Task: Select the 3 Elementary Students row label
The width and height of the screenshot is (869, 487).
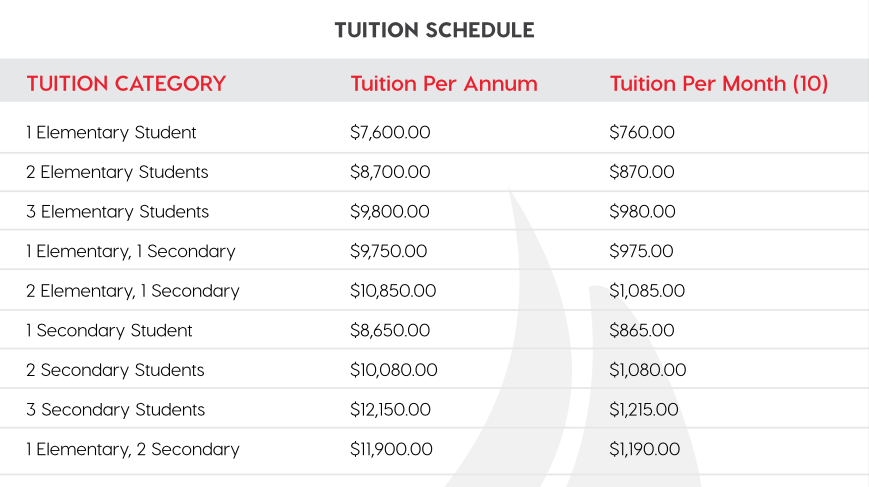Action: click(117, 212)
